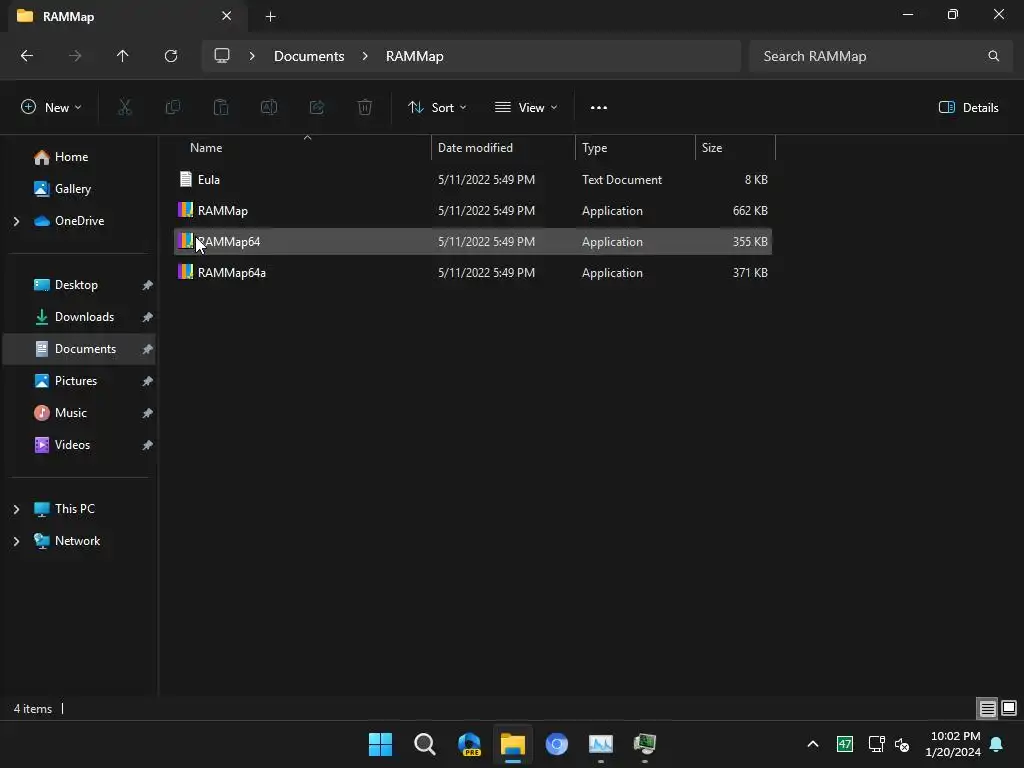
Task: Select the RAMMap application file name
Action: 223,211
